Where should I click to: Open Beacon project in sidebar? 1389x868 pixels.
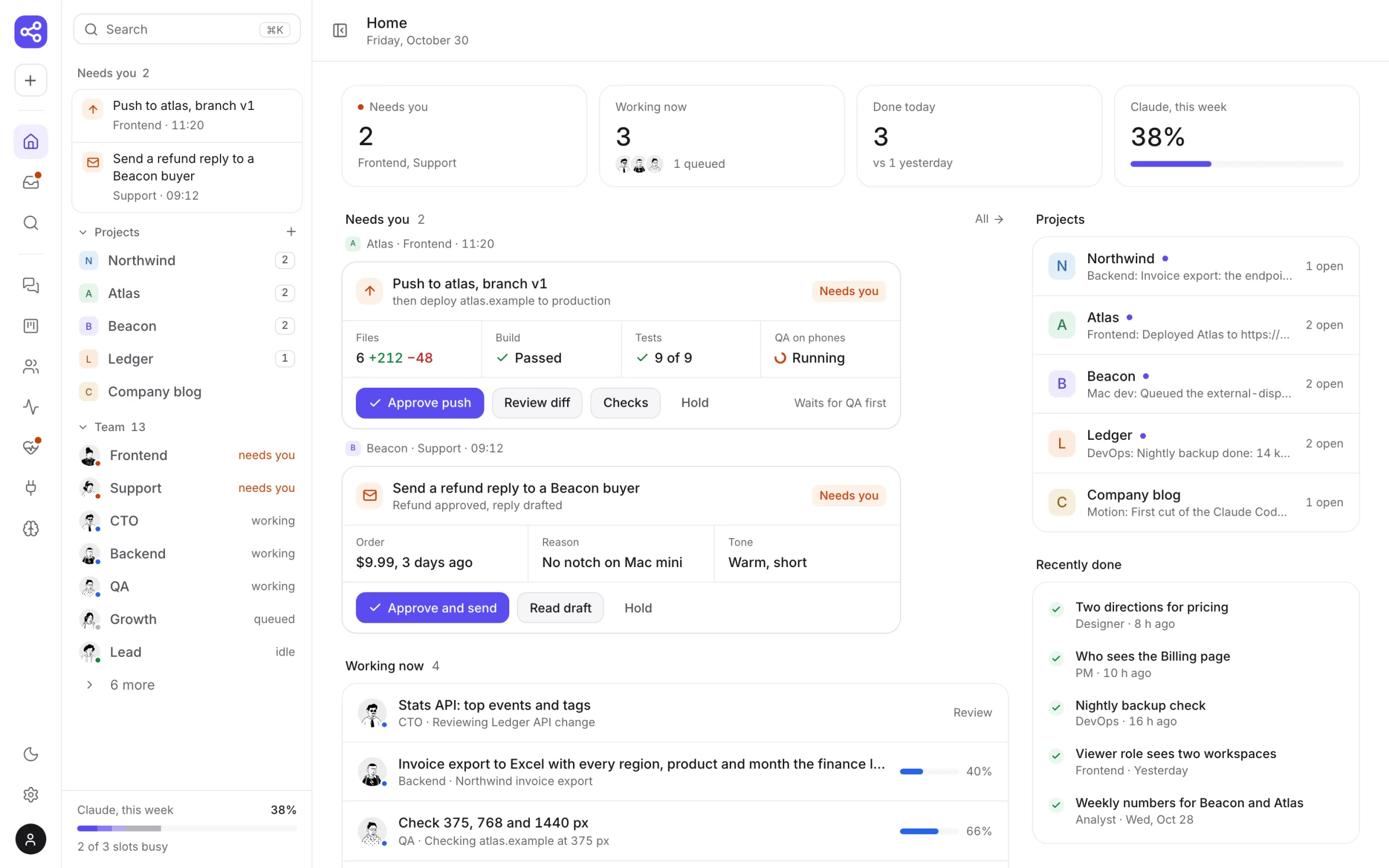click(187, 326)
